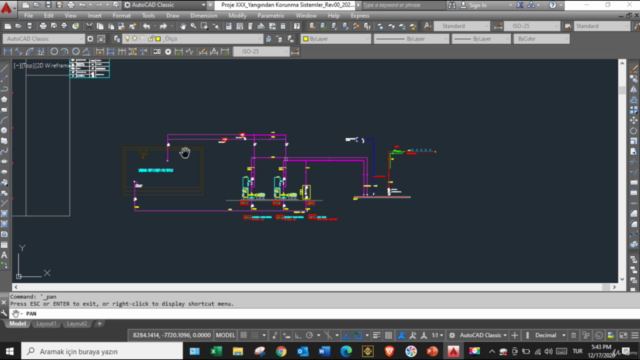640x360 pixels.
Task: Switch to the Layout1 tab
Action: (46, 324)
